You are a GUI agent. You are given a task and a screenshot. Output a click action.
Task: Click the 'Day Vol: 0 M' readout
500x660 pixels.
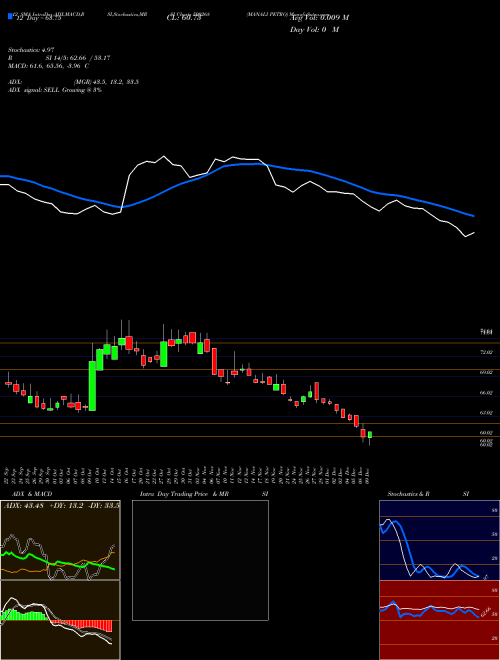pos(314,30)
